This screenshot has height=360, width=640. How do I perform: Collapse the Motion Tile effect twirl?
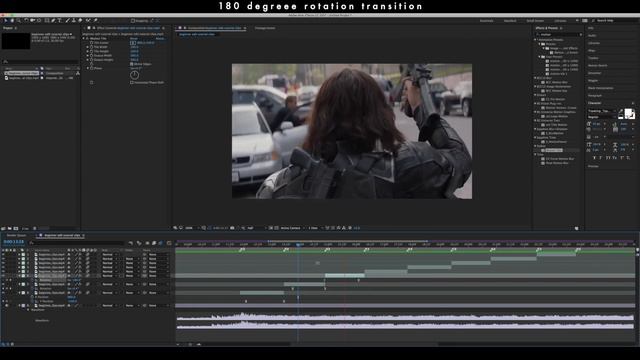pyautogui.click(x=84, y=38)
